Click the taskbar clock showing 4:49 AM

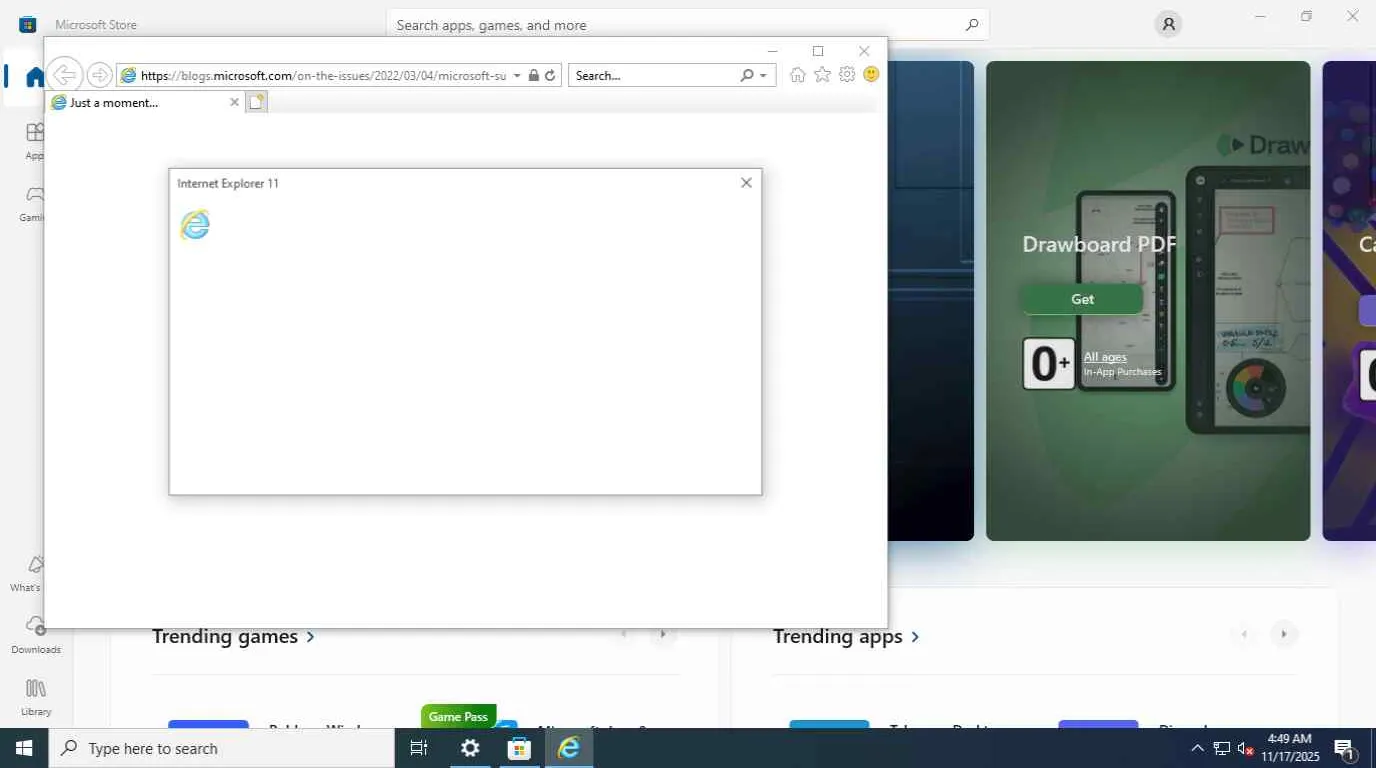tap(1290, 748)
